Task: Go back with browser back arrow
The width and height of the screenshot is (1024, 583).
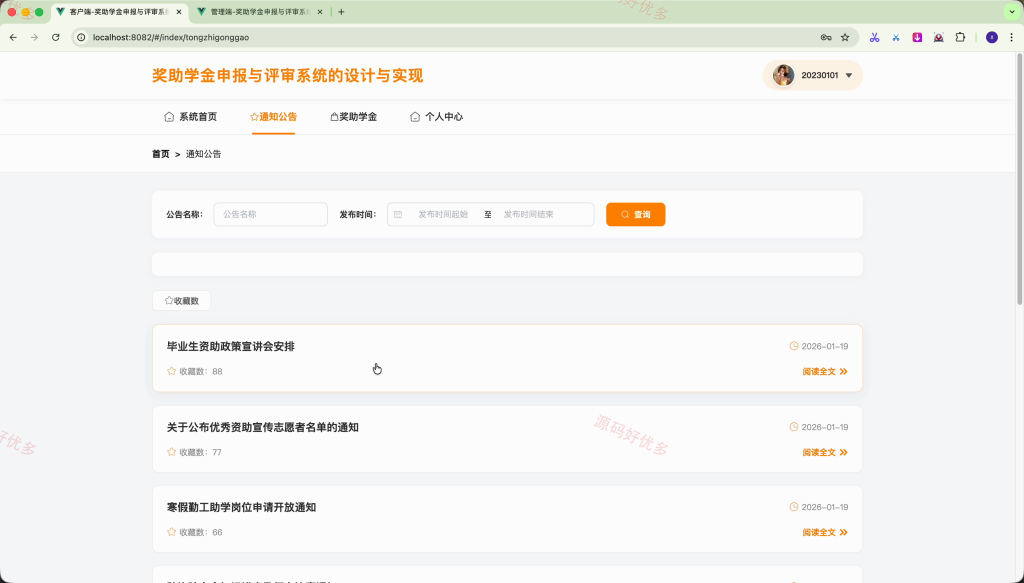Action: (13, 37)
